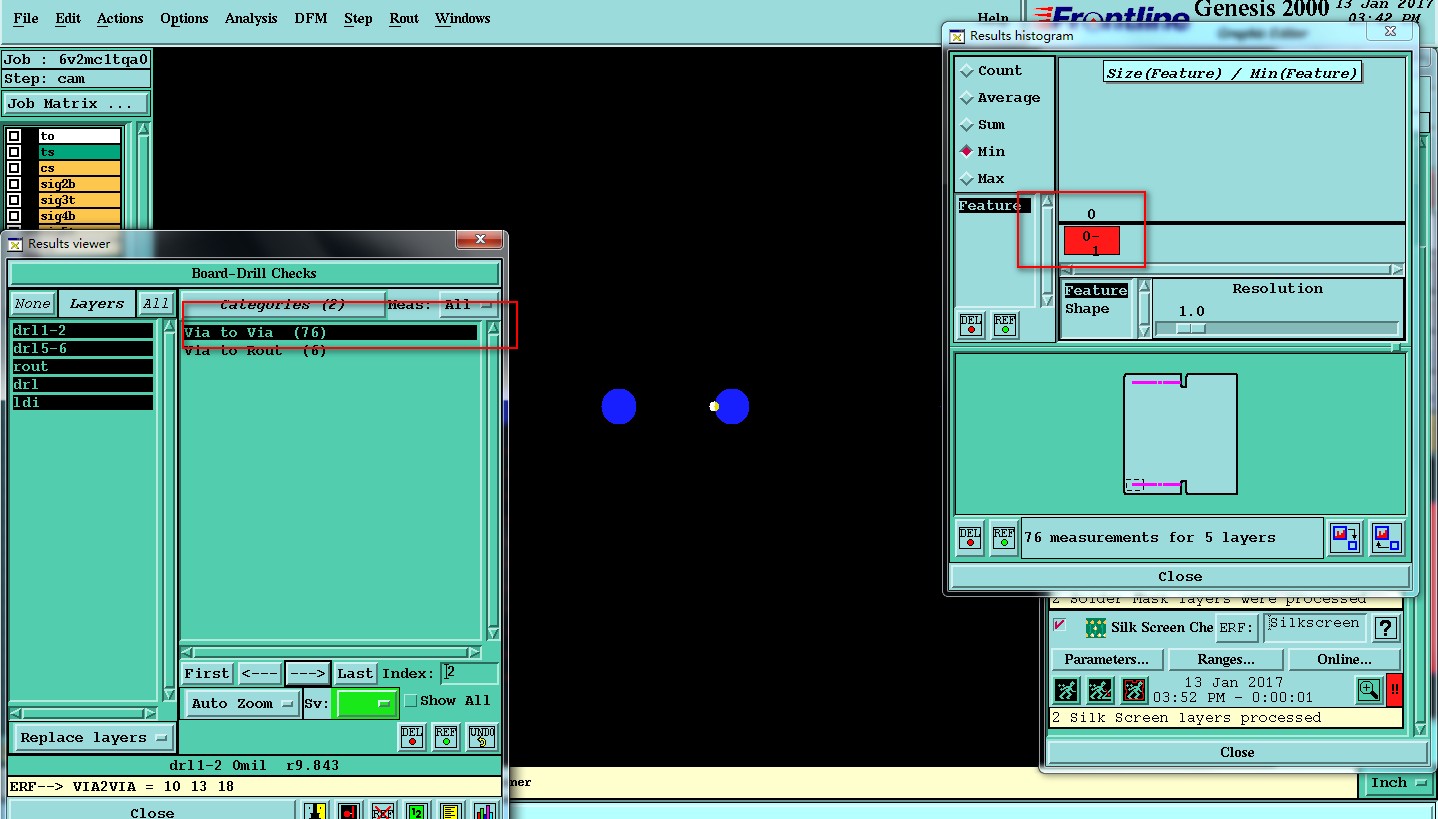Click First result button
Image resolution: width=1438 pixels, height=819 pixels.
(207, 674)
